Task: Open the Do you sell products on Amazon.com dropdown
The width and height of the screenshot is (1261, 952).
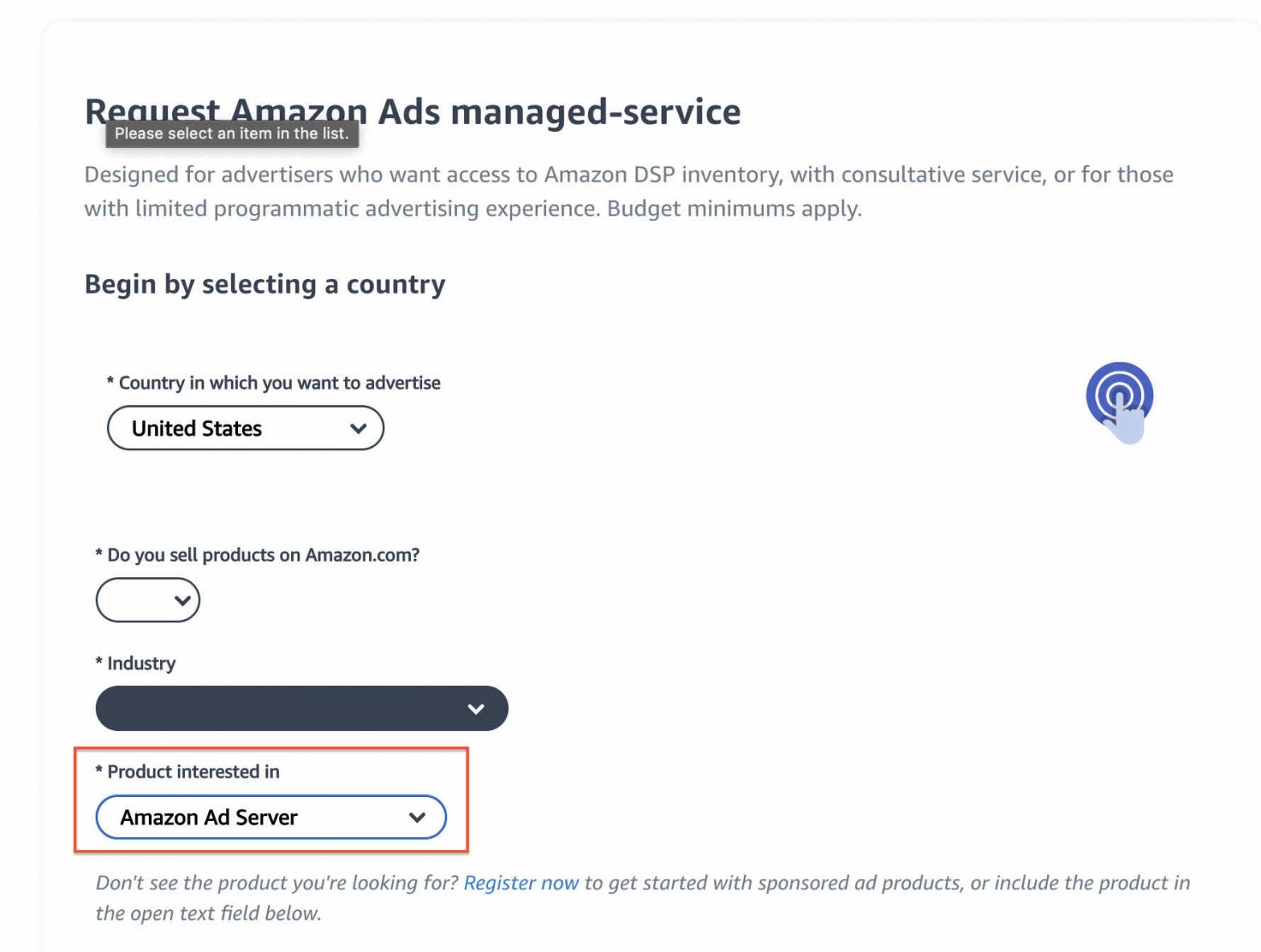Action: tap(148, 599)
